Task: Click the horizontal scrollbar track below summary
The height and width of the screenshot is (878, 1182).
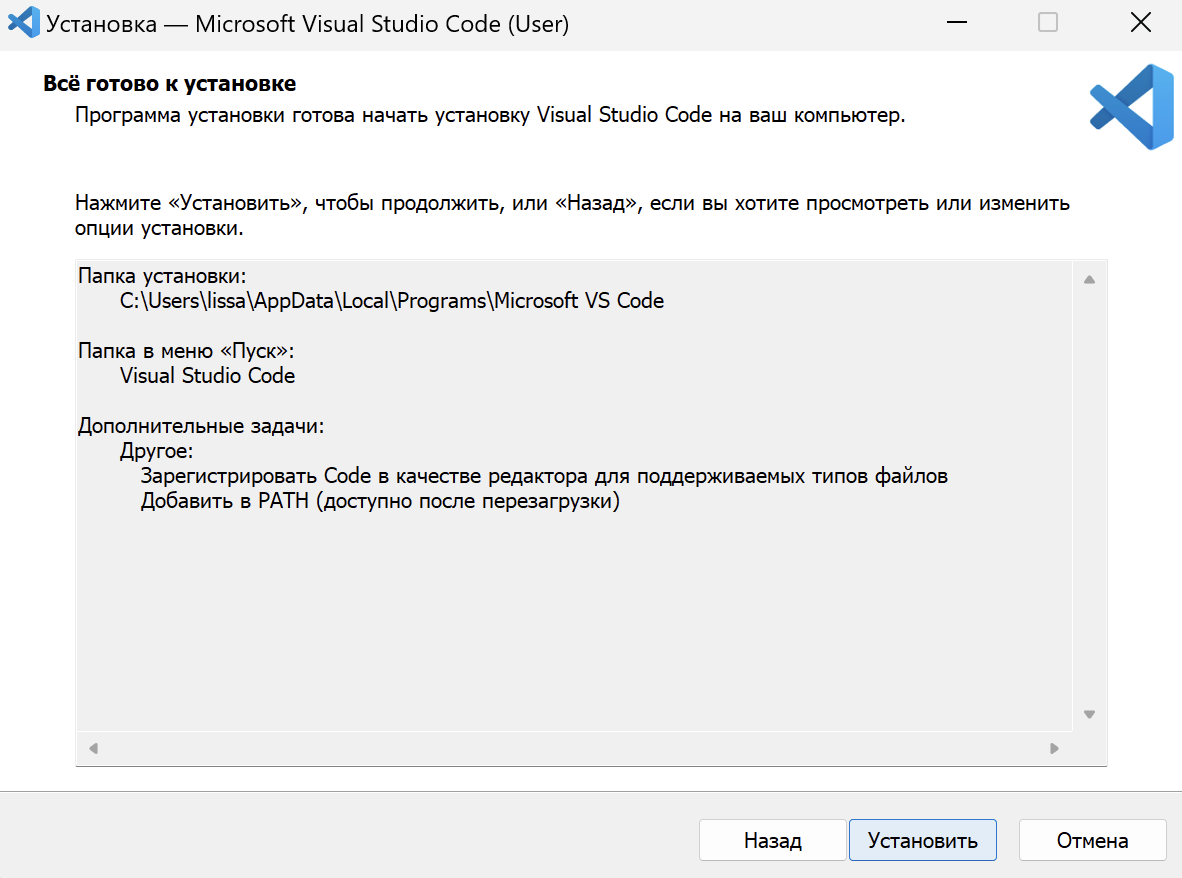Action: [570, 748]
